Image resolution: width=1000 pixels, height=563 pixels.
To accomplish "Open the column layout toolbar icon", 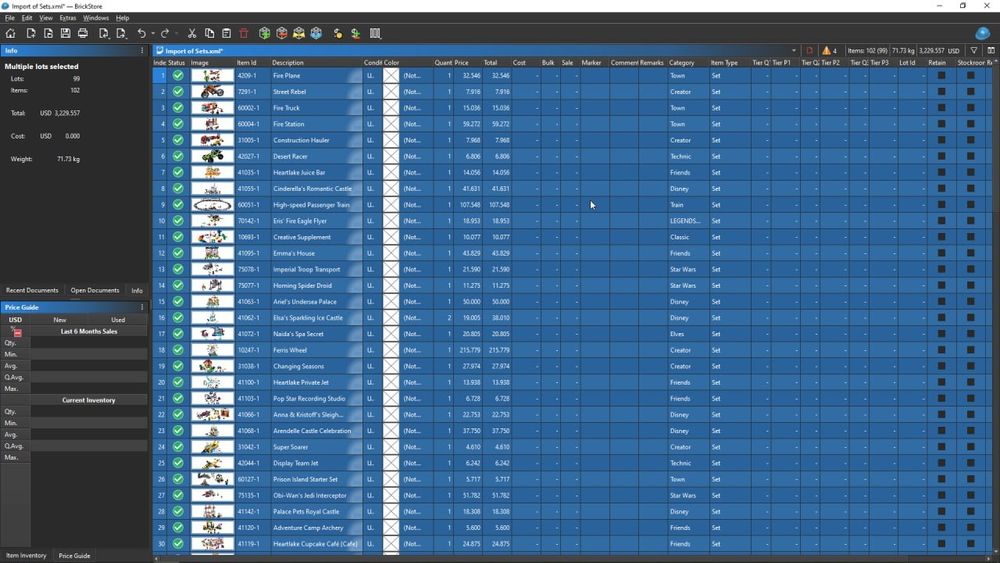I will coord(376,33).
